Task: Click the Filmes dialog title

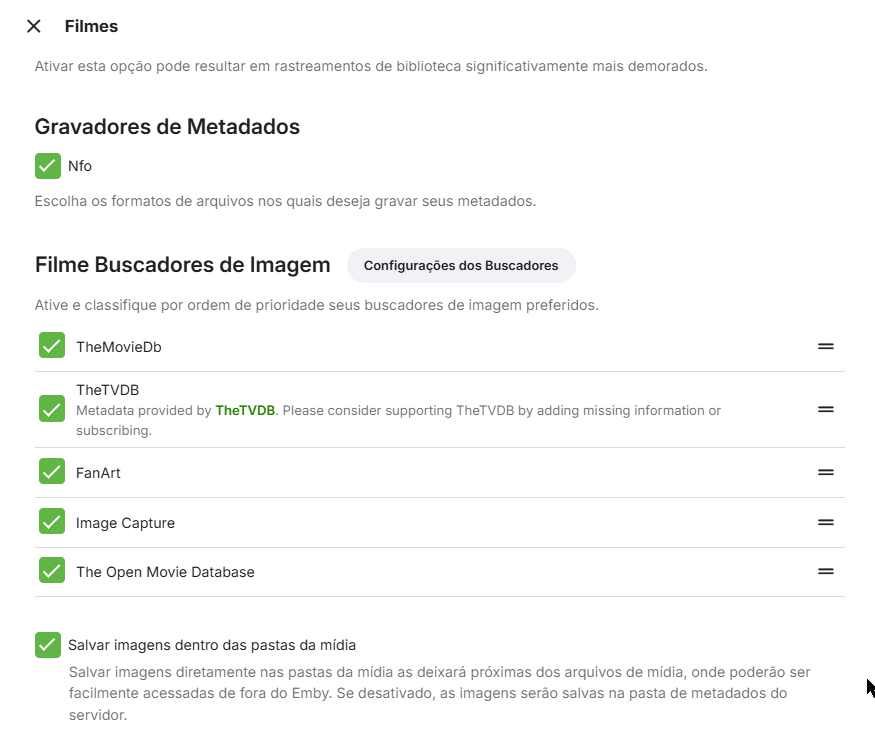Action: point(91,26)
